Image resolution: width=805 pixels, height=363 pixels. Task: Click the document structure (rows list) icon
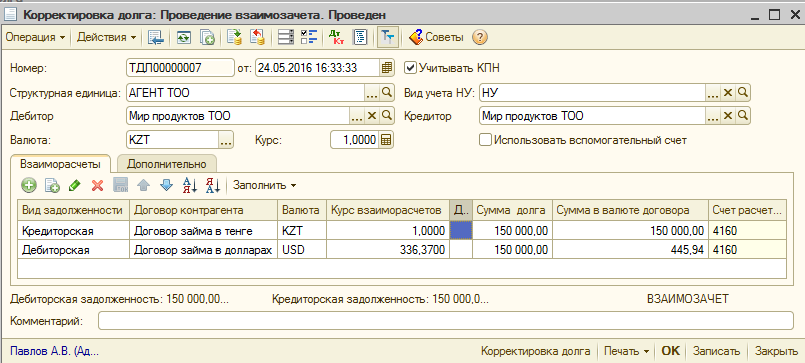285,37
